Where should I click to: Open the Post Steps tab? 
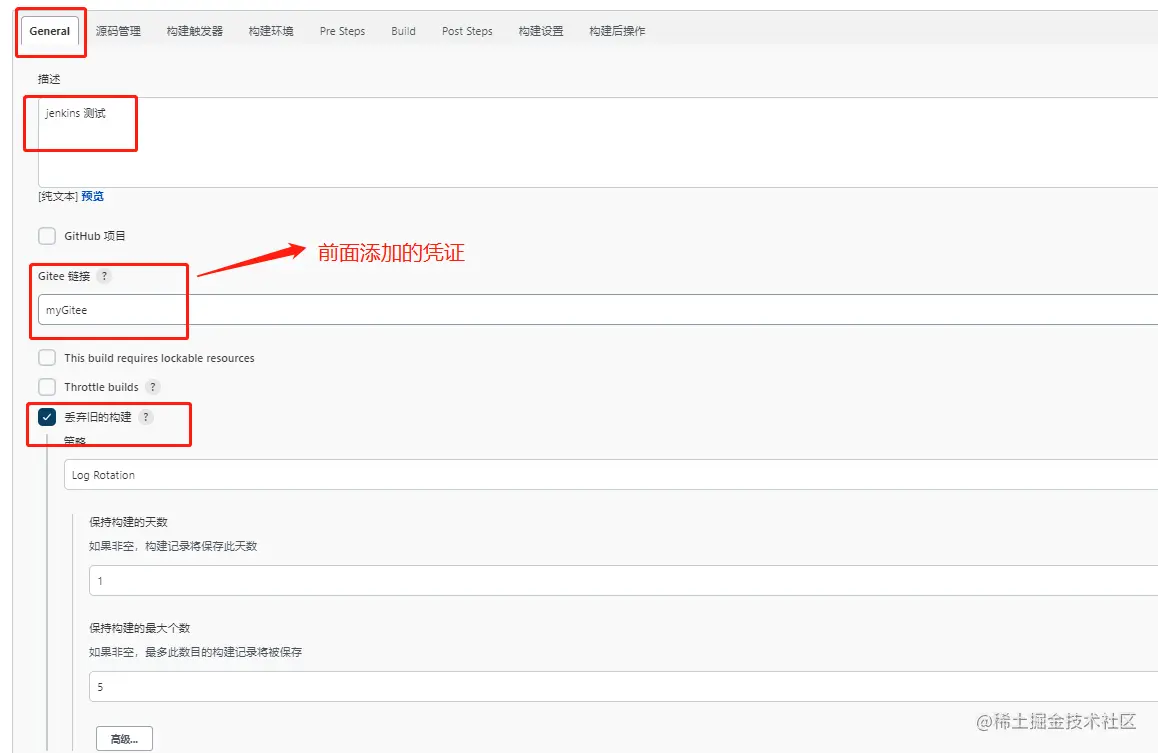[x=467, y=31]
